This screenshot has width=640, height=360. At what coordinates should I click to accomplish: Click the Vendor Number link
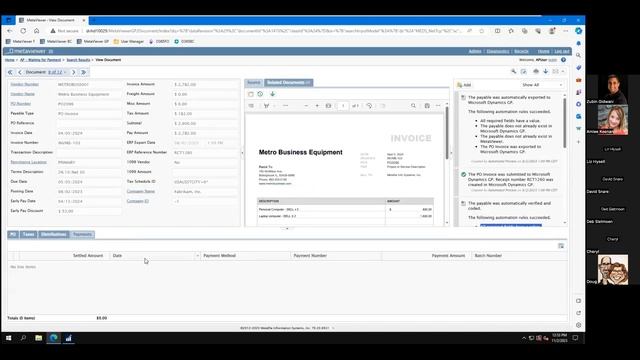point(24,84)
